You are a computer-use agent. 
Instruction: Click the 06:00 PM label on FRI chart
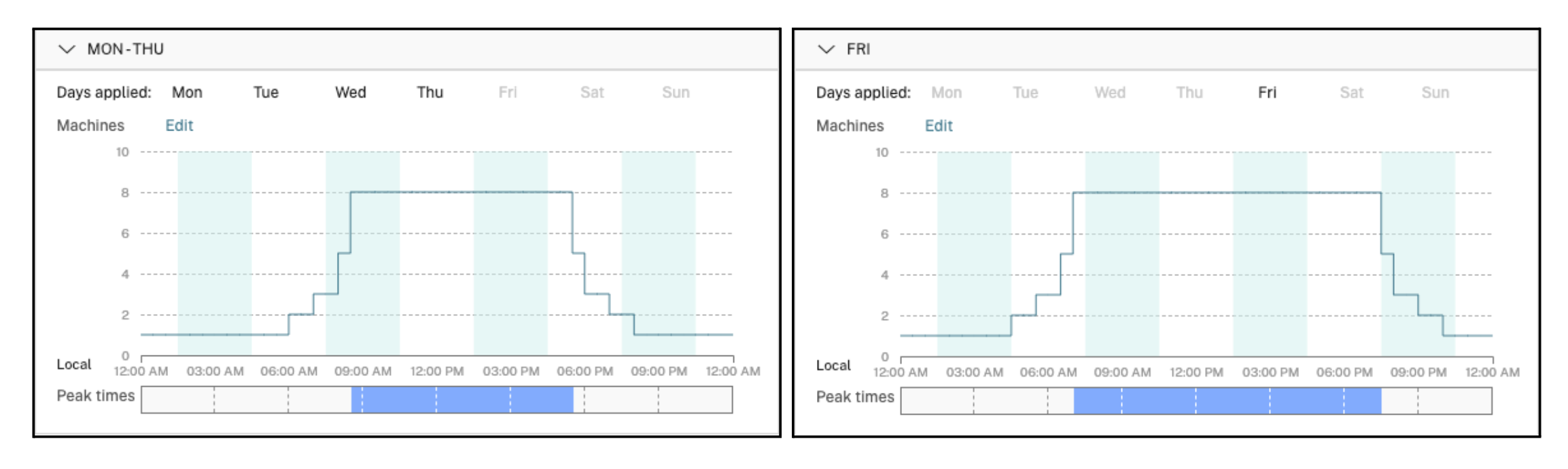click(1344, 372)
